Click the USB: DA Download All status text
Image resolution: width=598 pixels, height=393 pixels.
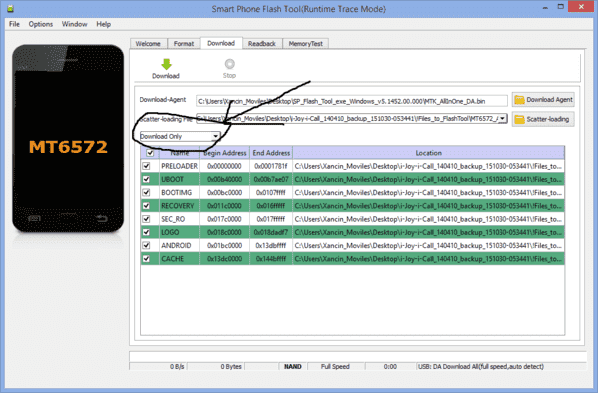coord(481,367)
